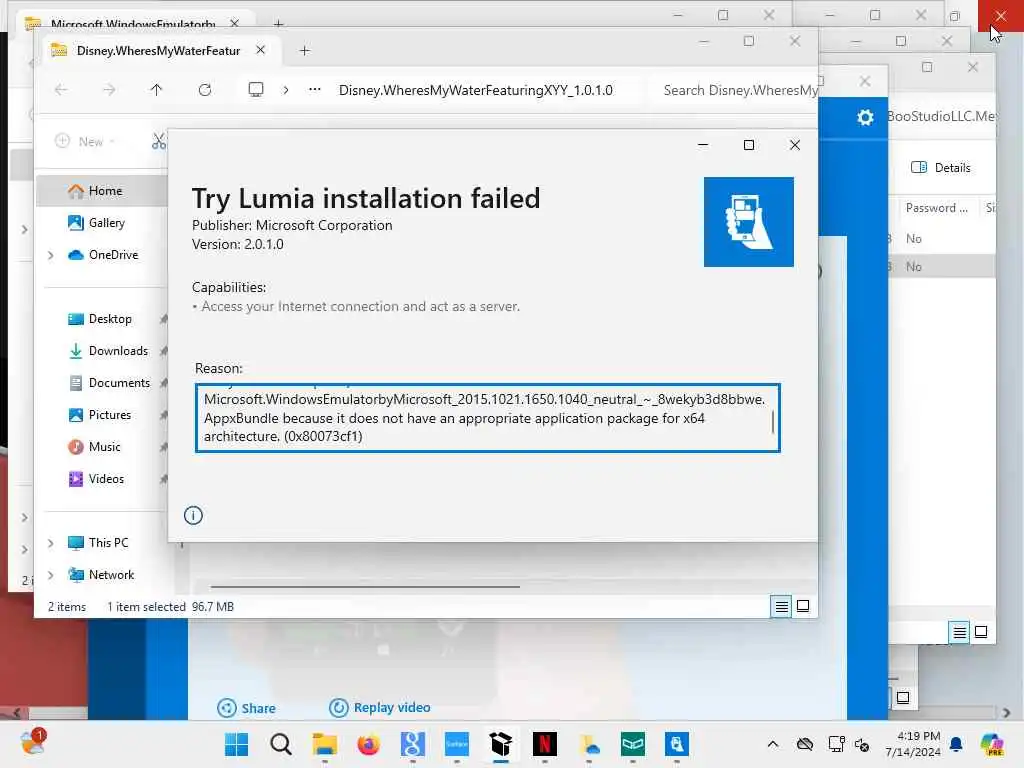
Task: Open the Google app on taskbar
Action: coord(413,744)
